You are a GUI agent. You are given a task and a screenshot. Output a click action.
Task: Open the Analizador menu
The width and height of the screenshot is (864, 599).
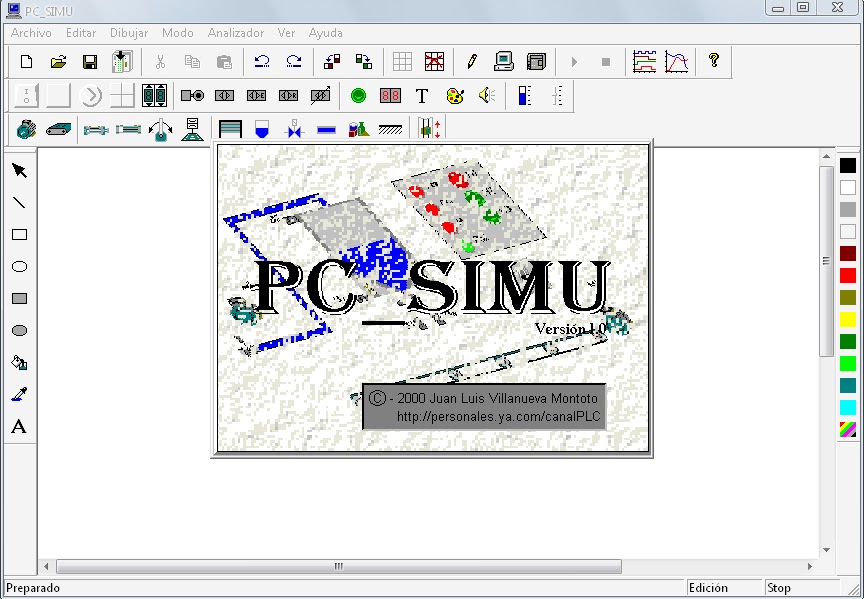point(236,33)
